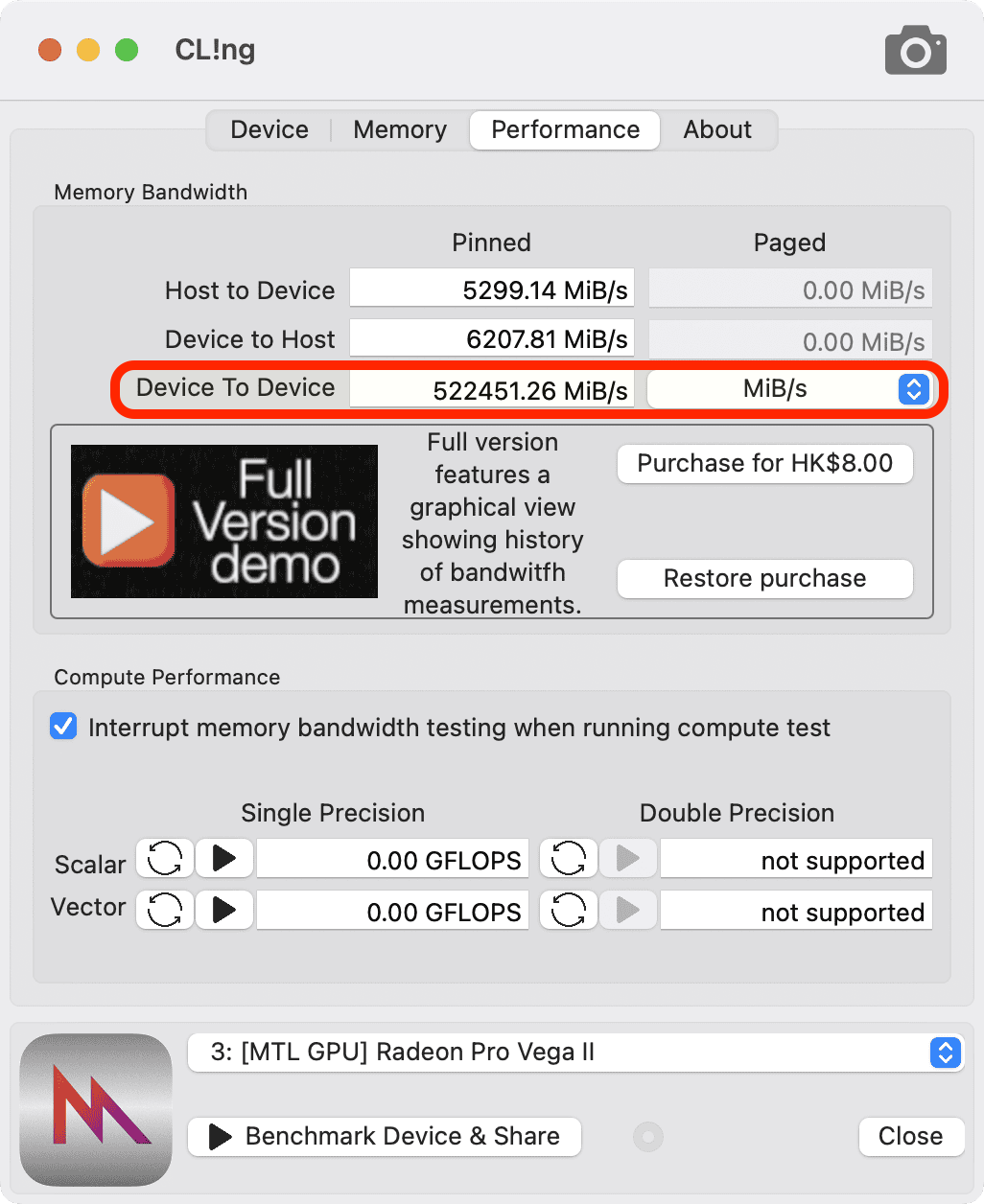Switch to the Device tab

click(269, 130)
